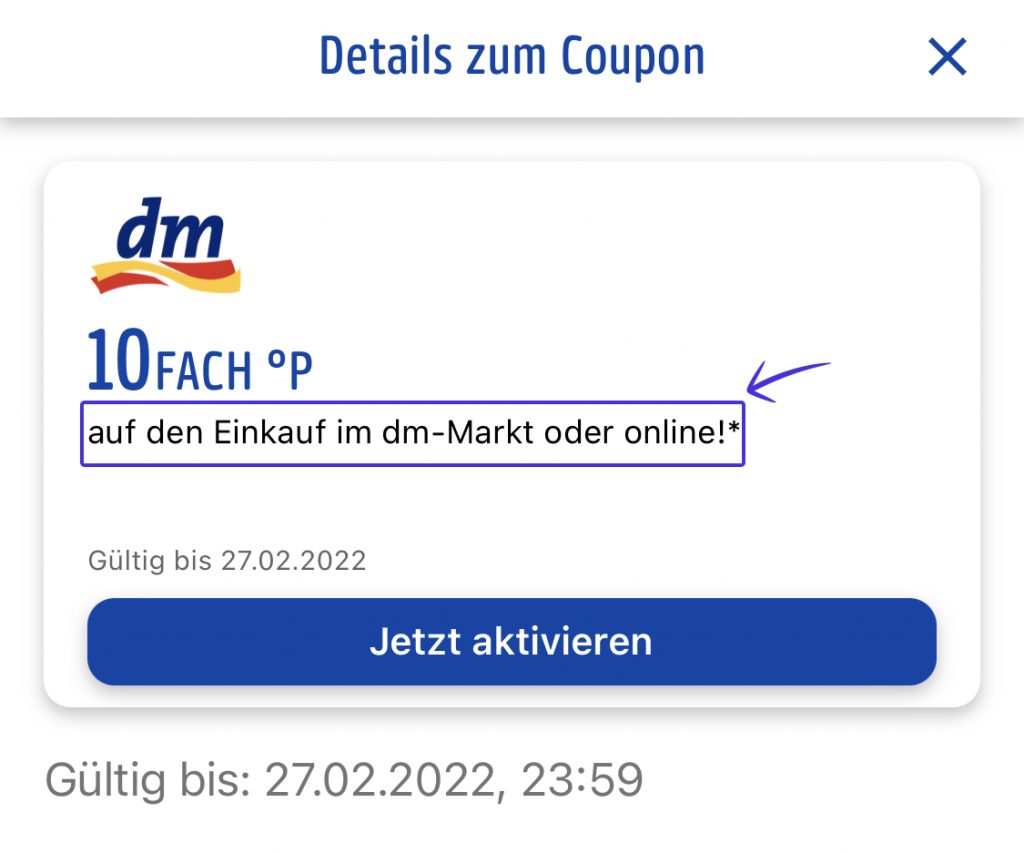
Task: Click the FACH word in the heading
Action: click(x=203, y=370)
